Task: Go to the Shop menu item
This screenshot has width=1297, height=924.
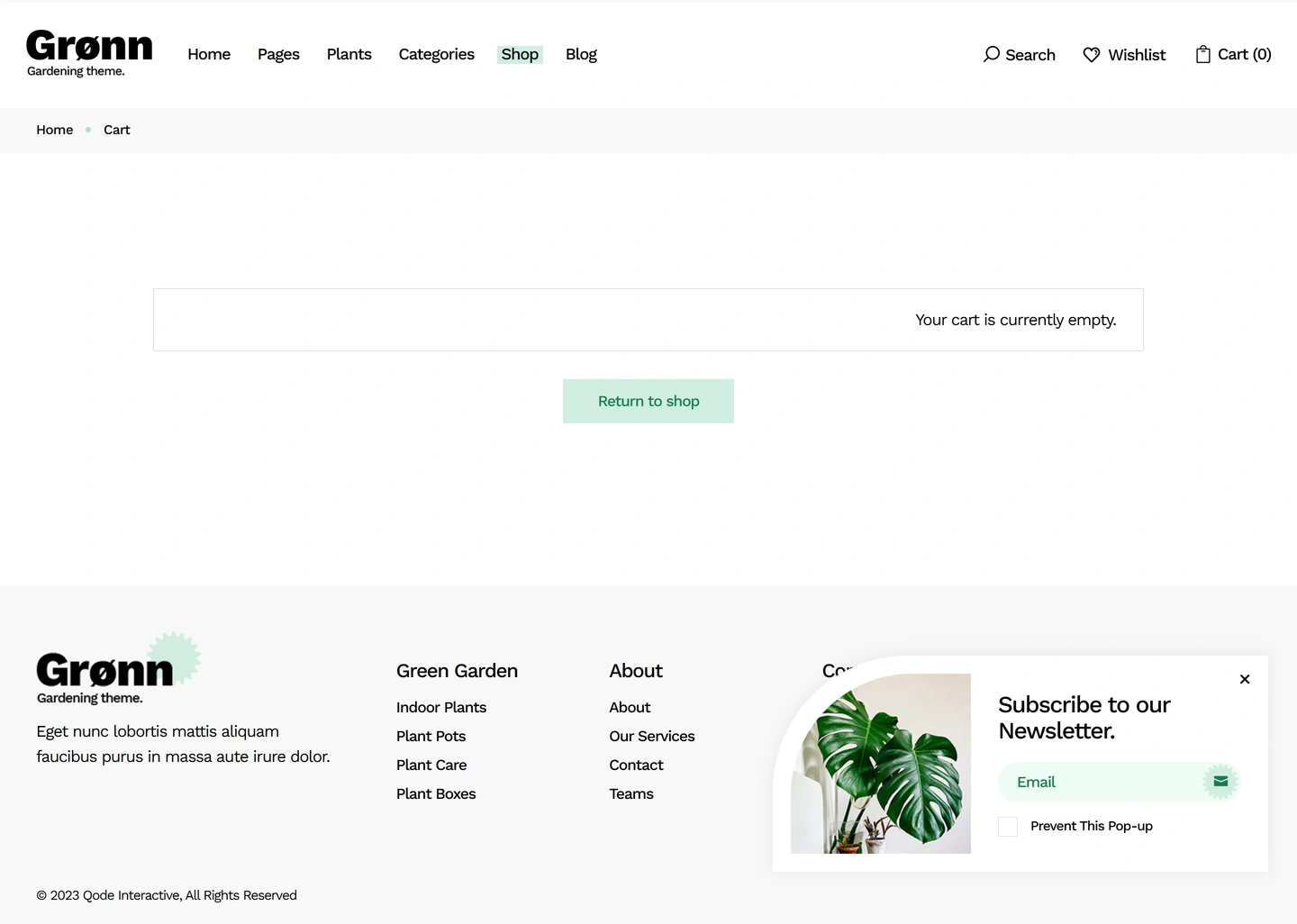Action: (x=520, y=54)
